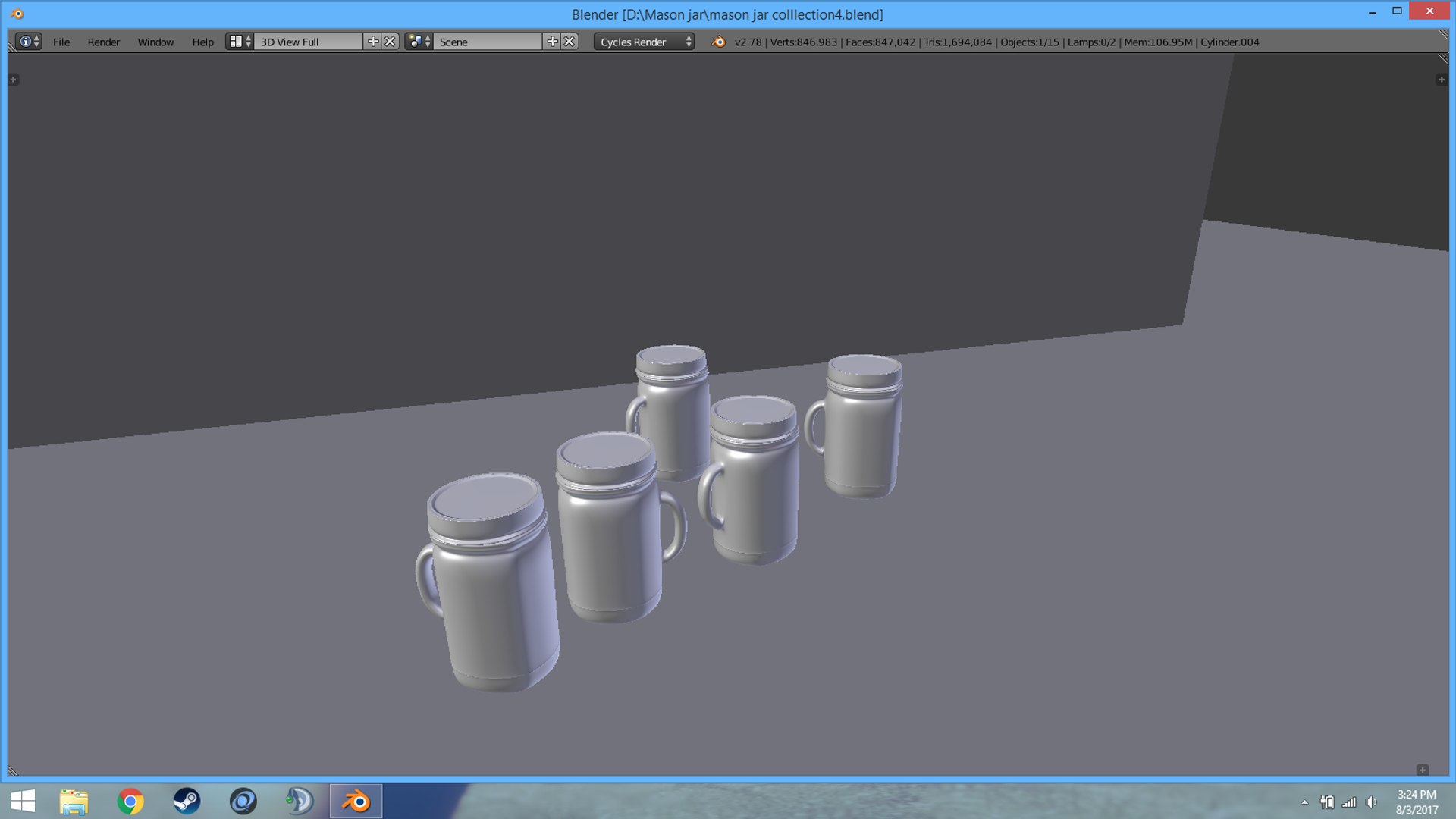Open Steam from the taskbar
This screenshot has width=1456, height=819.
[x=187, y=801]
